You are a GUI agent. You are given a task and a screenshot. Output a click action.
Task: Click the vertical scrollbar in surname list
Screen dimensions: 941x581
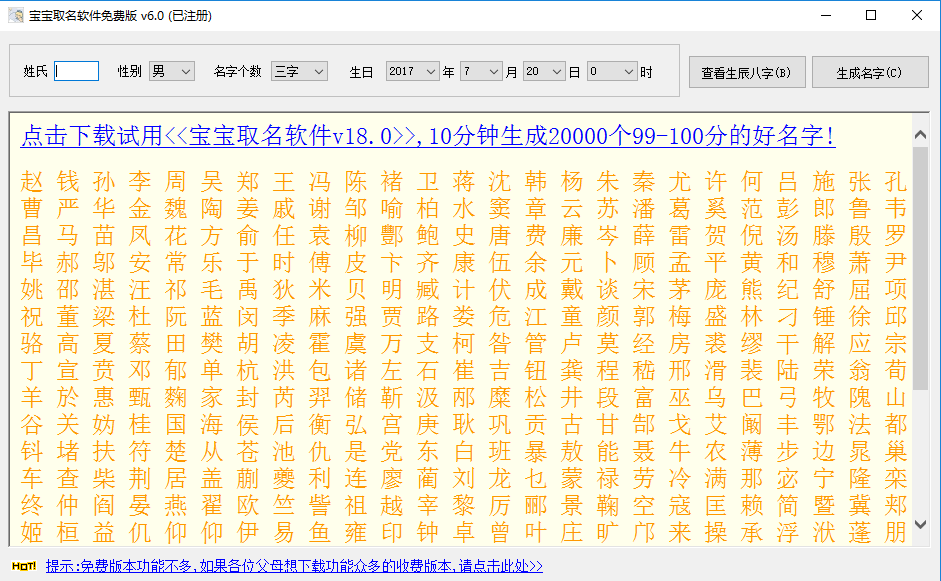920,268
